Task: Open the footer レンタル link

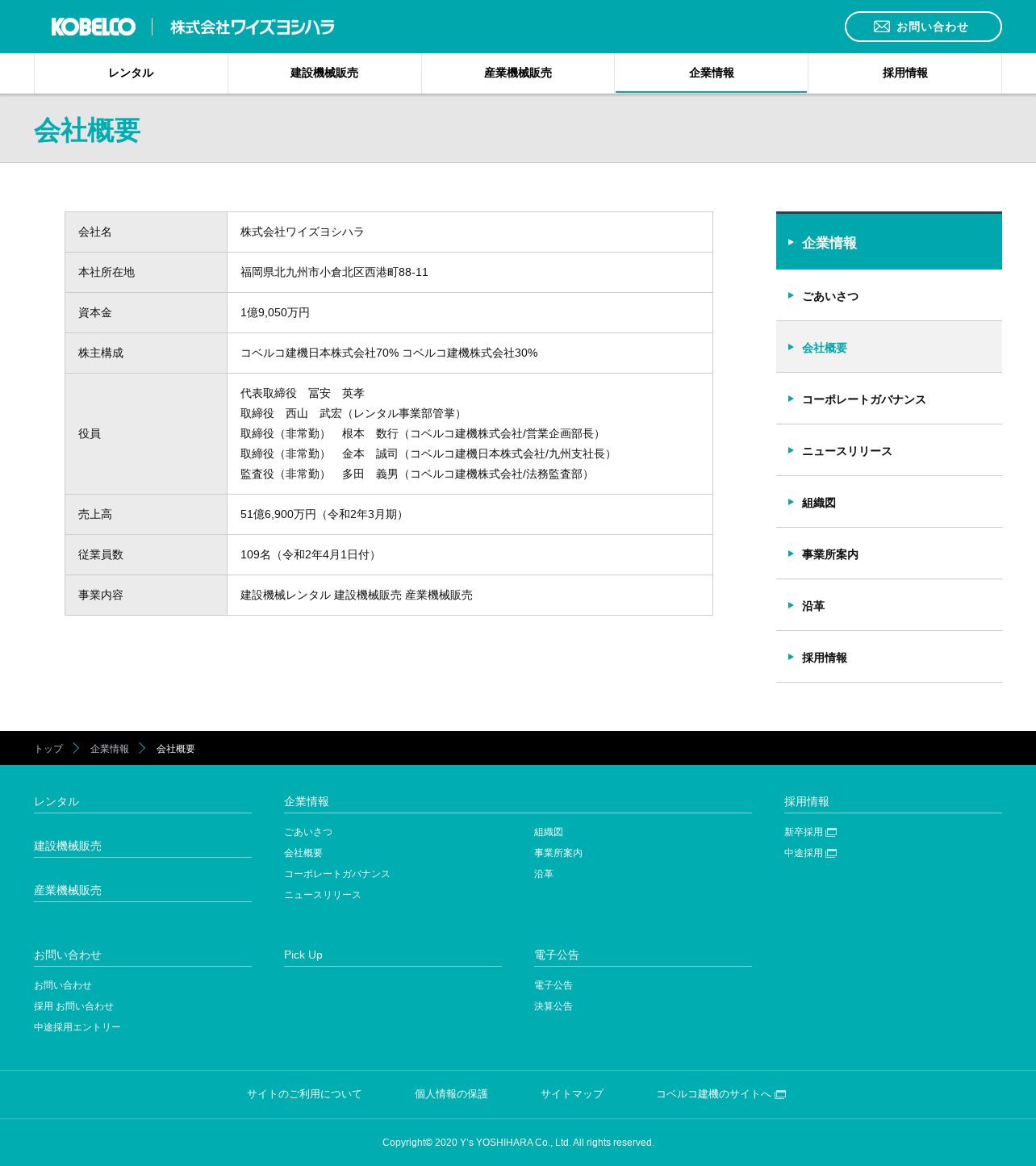Action: click(x=56, y=801)
